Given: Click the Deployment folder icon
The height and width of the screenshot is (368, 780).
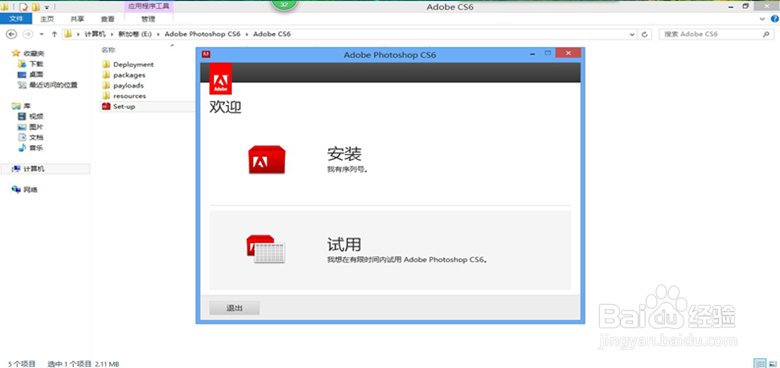Looking at the screenshot, I should point(105,64).
